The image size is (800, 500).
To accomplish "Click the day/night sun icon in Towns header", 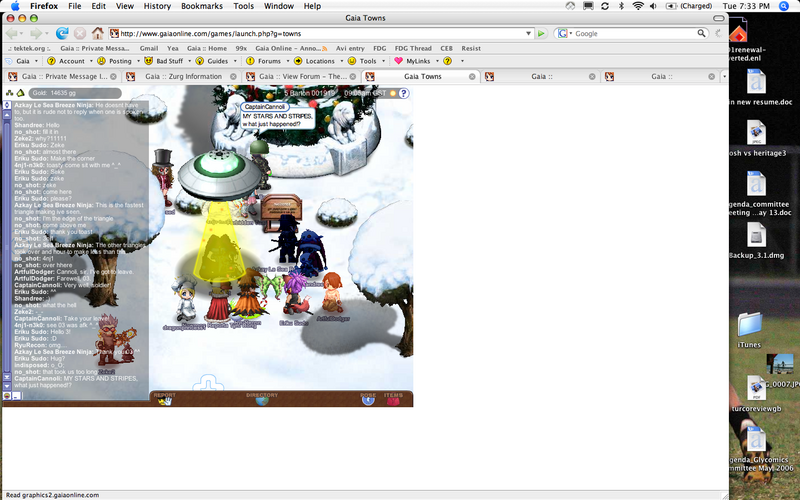I will click(x=393, y=93).
